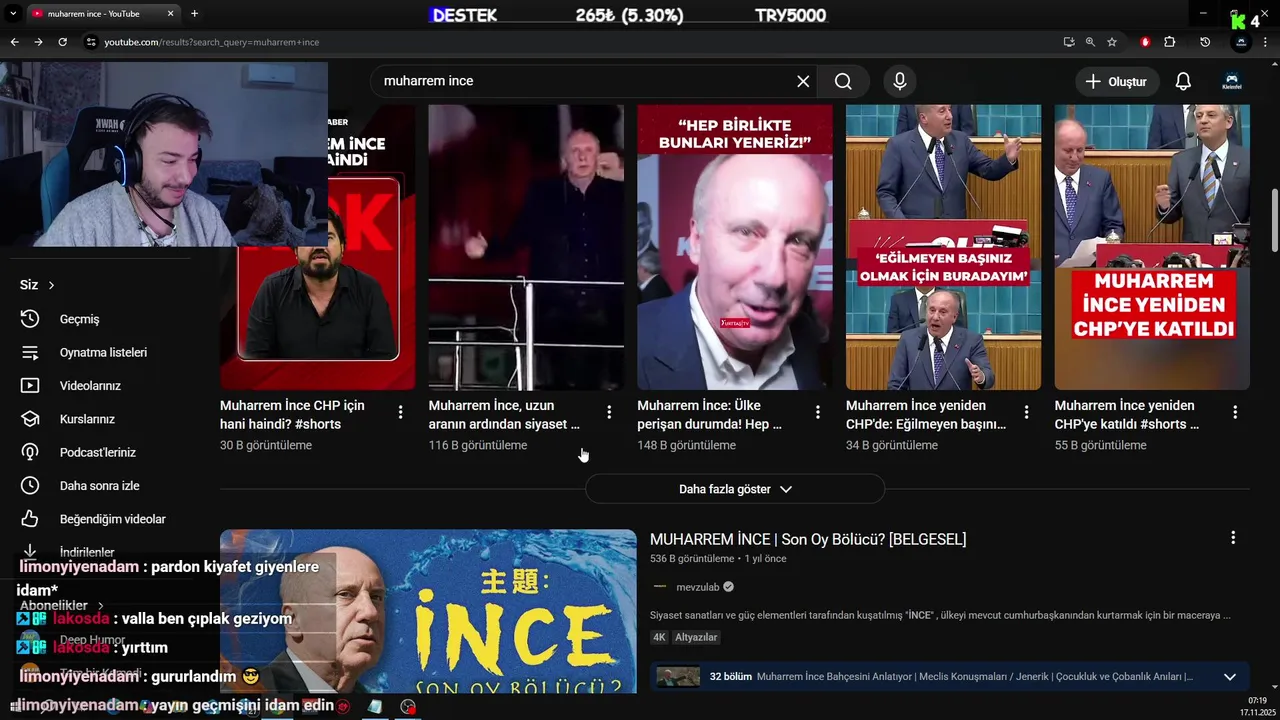Expand Daha fazla göster shorts
The image size is (1280, 720).
[735, 489]
